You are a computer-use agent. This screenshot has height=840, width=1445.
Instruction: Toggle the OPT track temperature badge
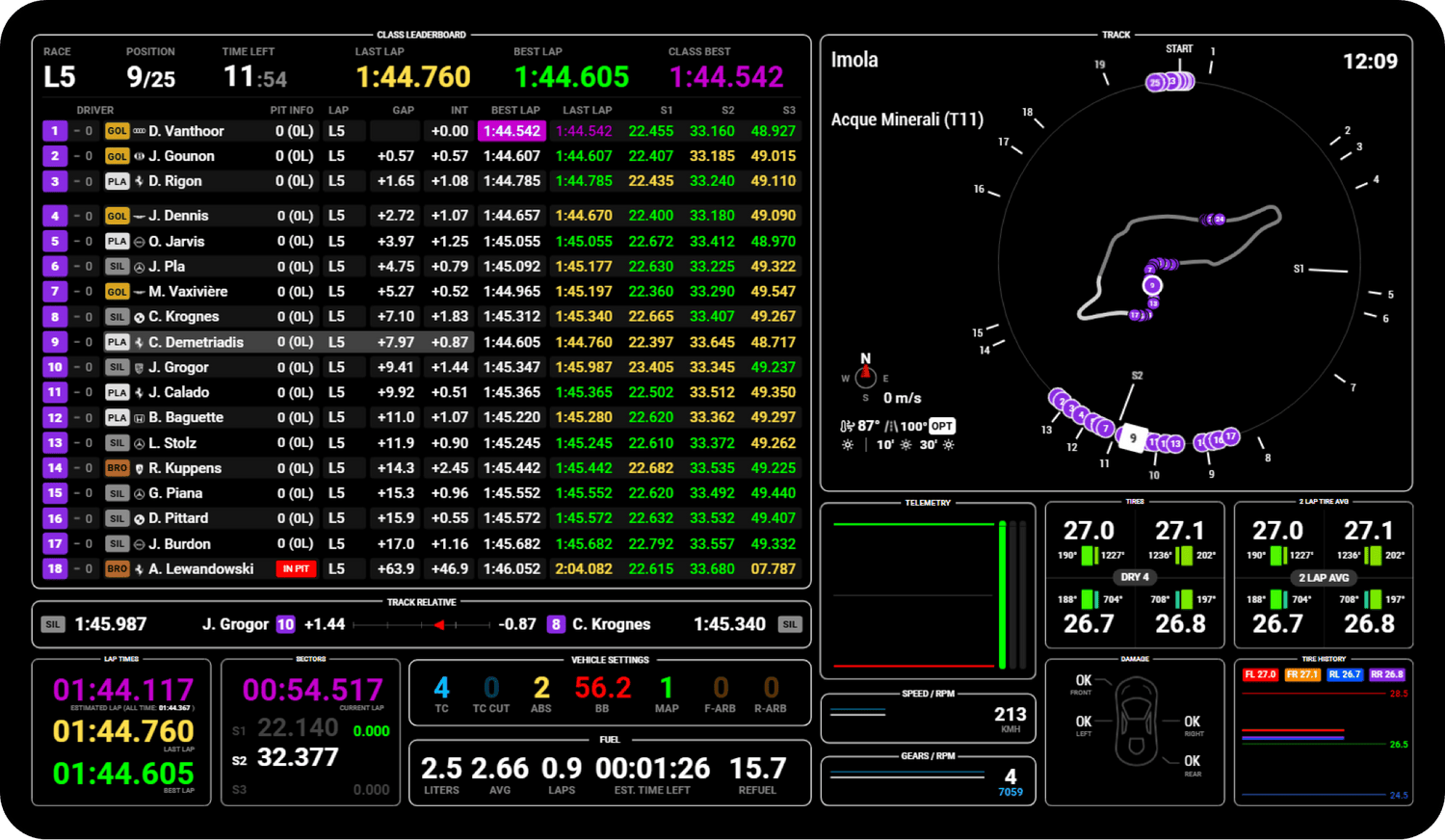941,425
